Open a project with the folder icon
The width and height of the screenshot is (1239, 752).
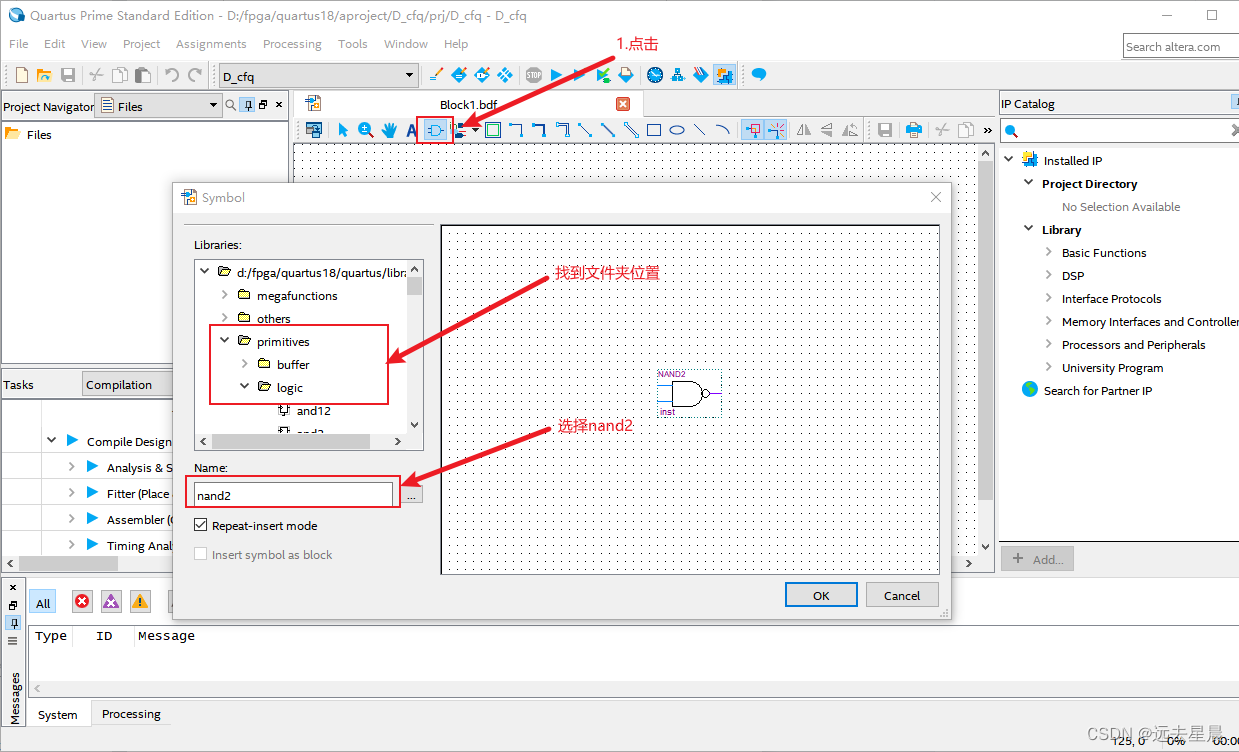(43, 75)
